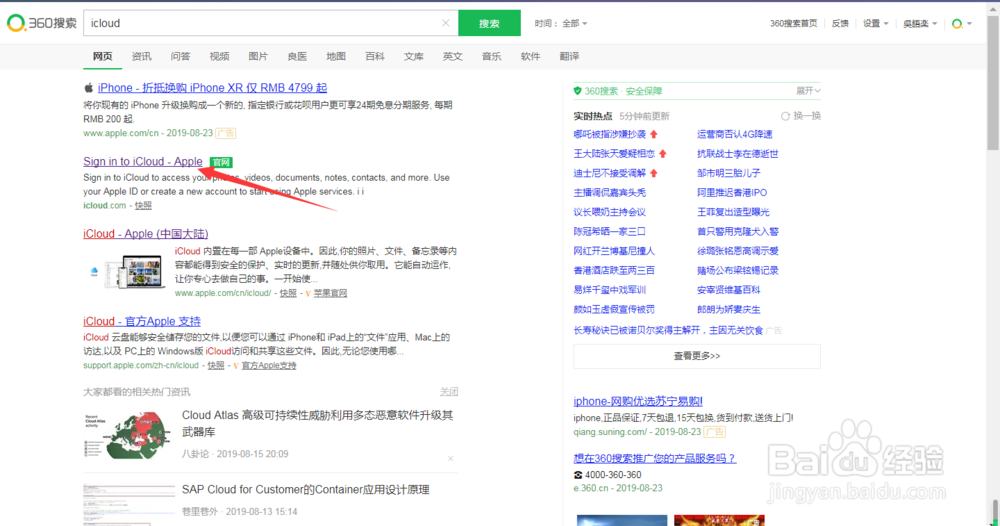Open the 苹果官网 verified link
Image resolution: width=1000 pixels, height=526 pixels.
(x=330, y=293)
